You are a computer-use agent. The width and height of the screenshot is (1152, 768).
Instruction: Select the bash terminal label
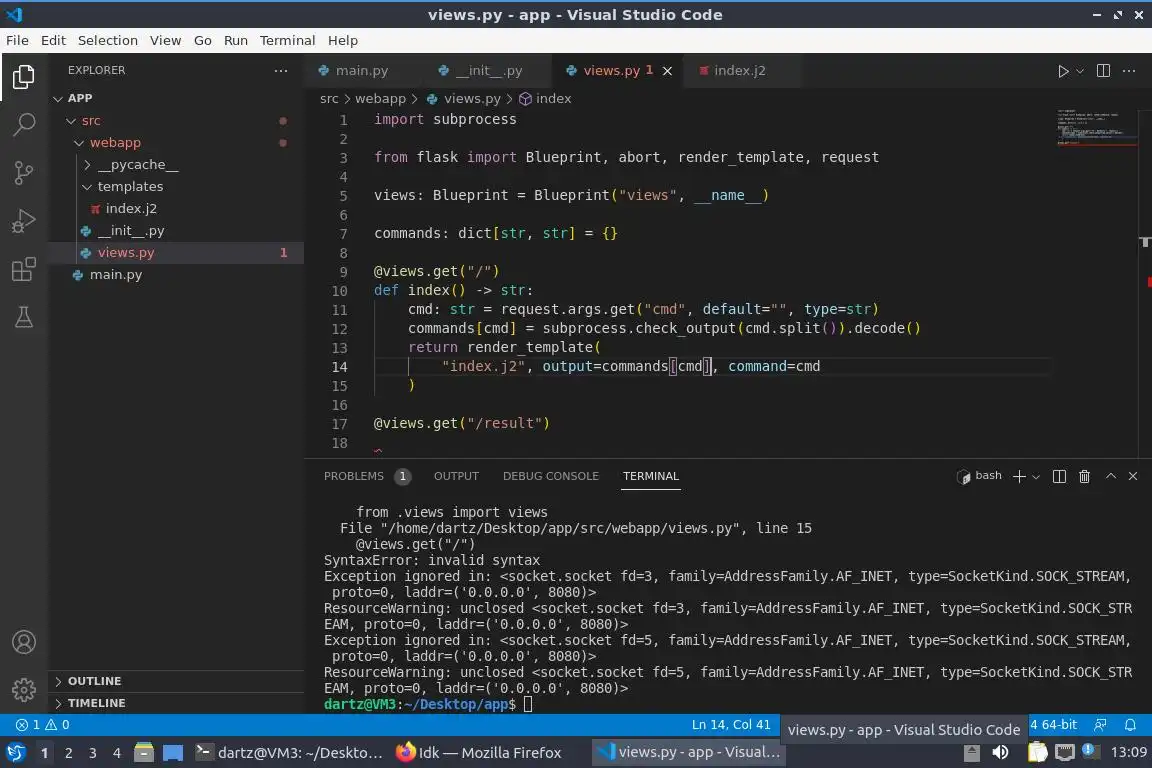pyautogui.click(x=979, y=476)
